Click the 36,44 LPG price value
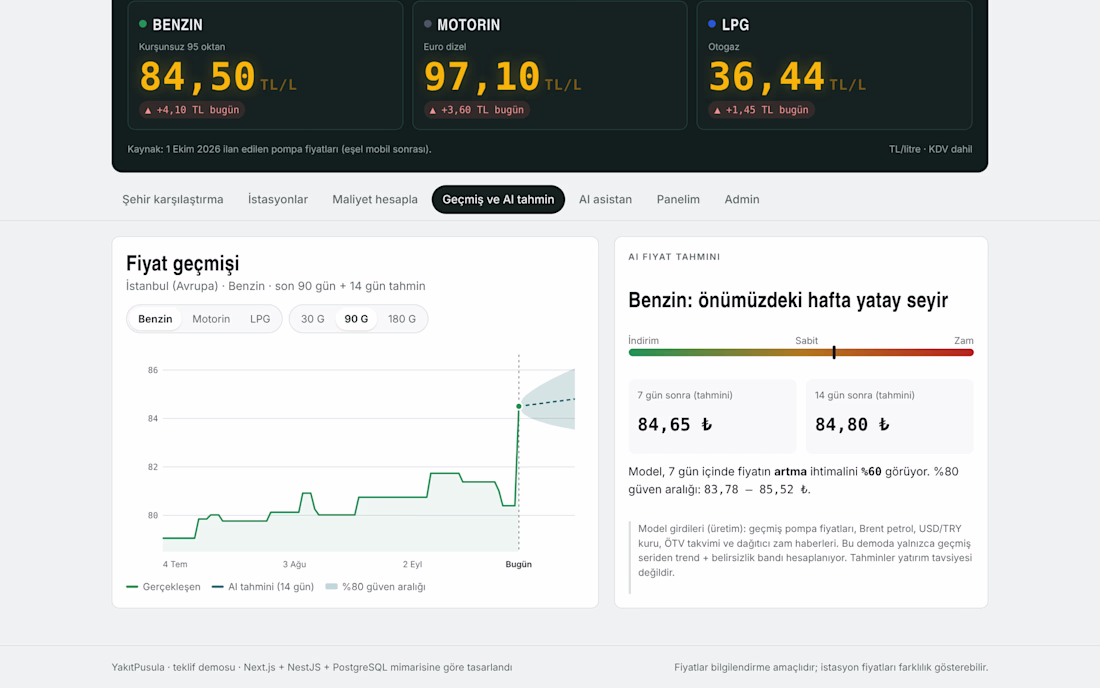This screenshot has height=688, width=1100. [x=766, y=76]
